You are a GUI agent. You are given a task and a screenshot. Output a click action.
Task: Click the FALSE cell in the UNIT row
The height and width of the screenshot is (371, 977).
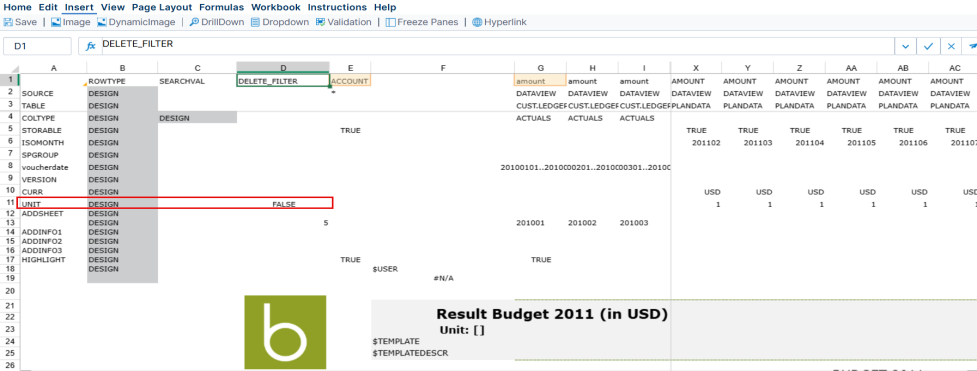pos(284,204)
